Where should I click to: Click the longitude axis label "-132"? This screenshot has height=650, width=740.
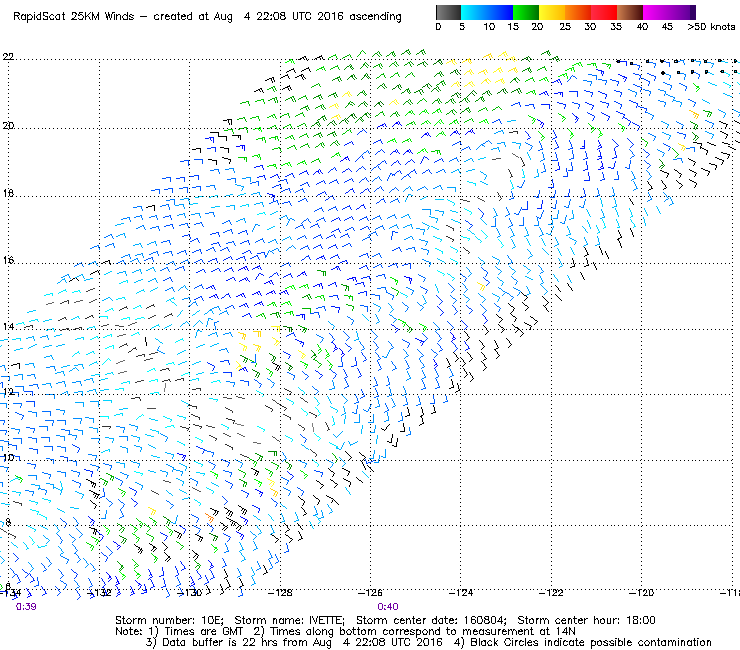(x=100, y=593)
